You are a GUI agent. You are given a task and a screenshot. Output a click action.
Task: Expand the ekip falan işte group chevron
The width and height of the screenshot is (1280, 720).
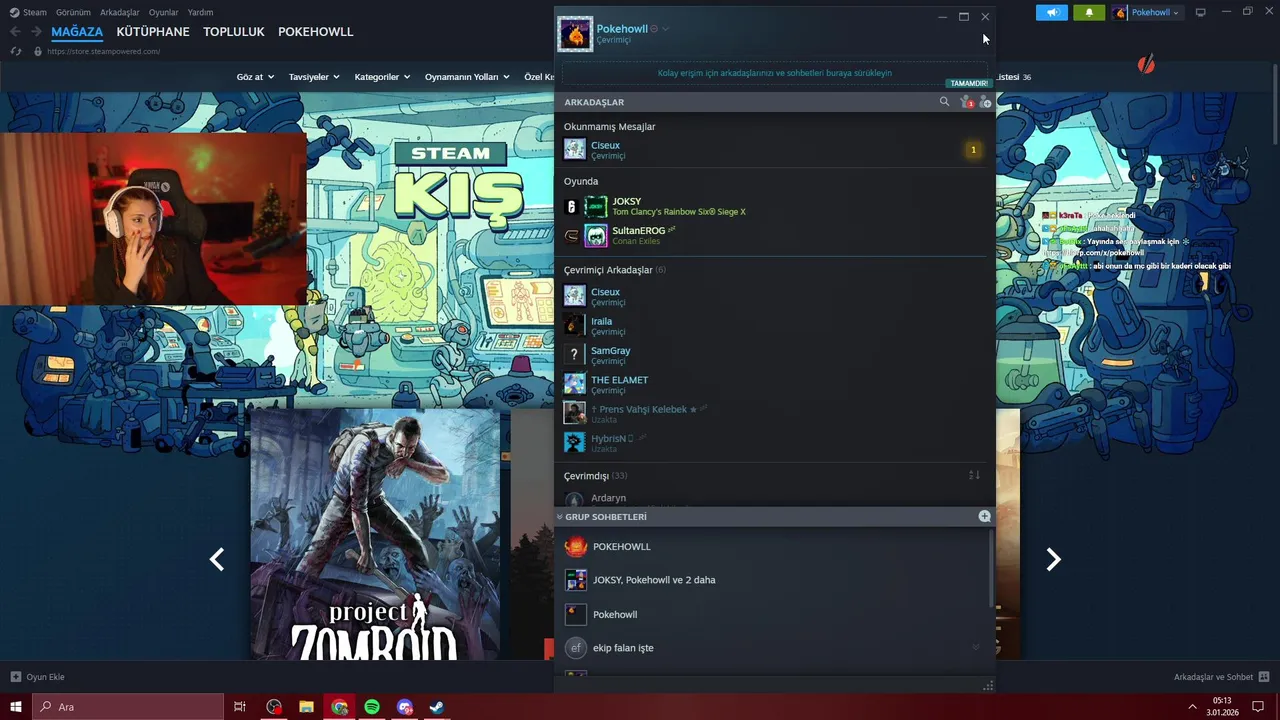pyautogui.click(x=975, y=647)
